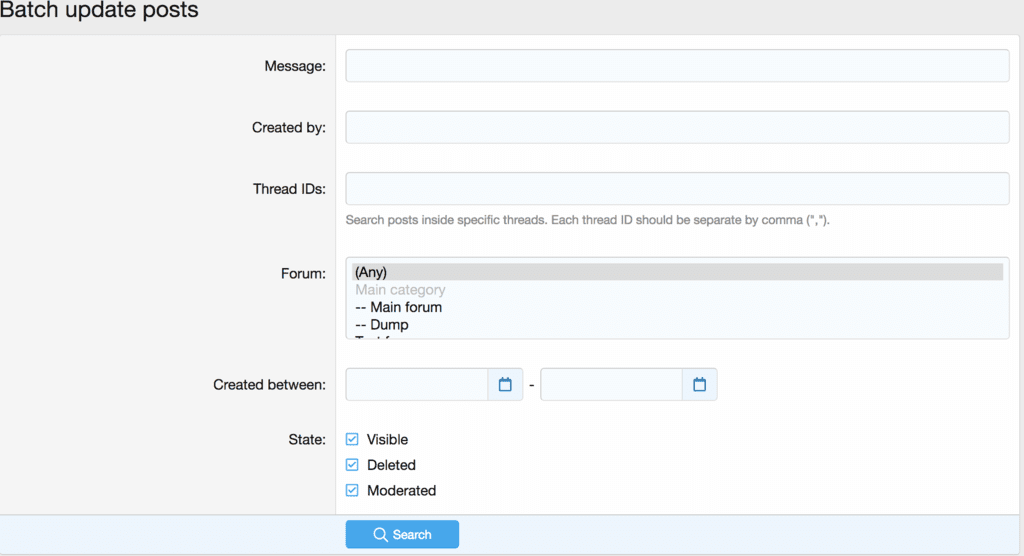
Task: Click the 'Created between:' label
Action: [x=269, y=385]
